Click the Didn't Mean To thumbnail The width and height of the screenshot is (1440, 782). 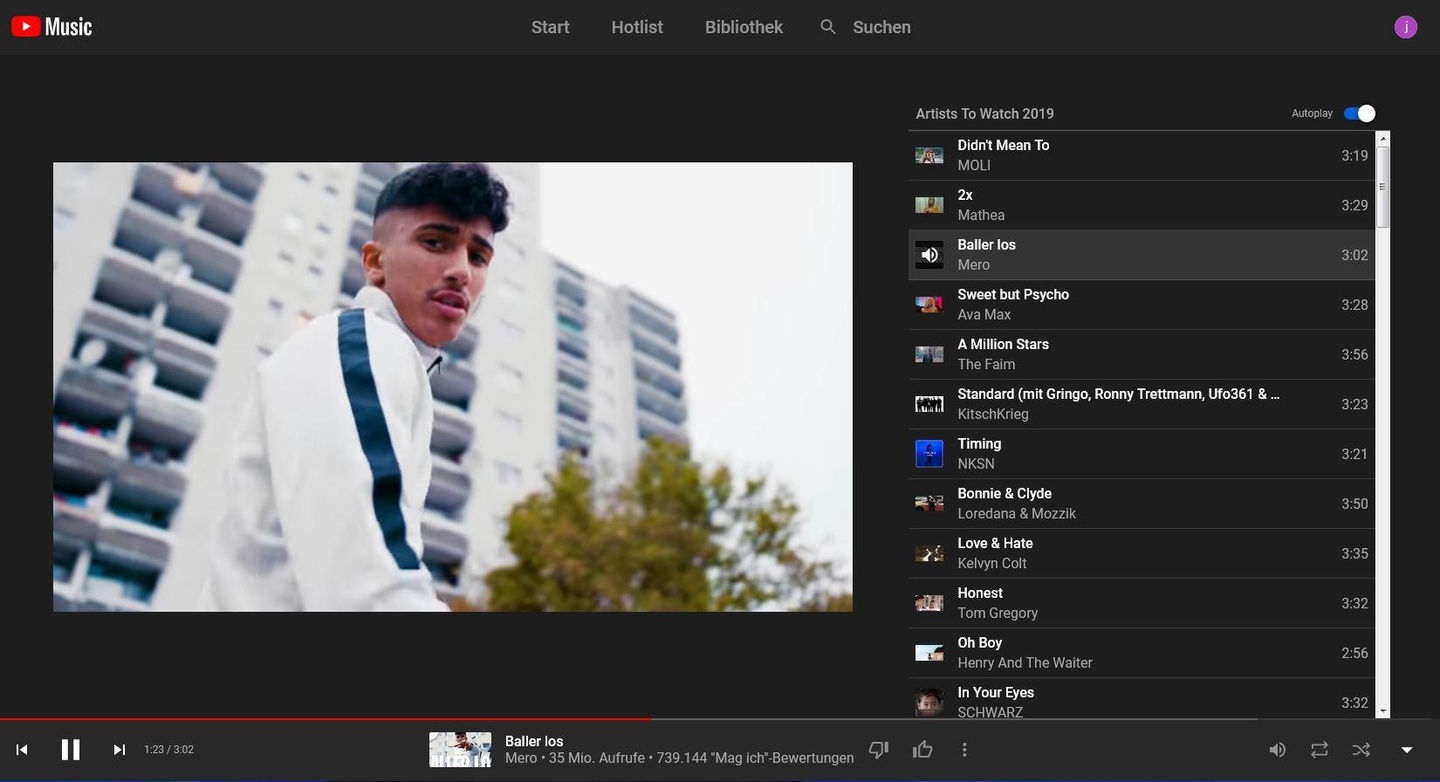coord(929,155)
